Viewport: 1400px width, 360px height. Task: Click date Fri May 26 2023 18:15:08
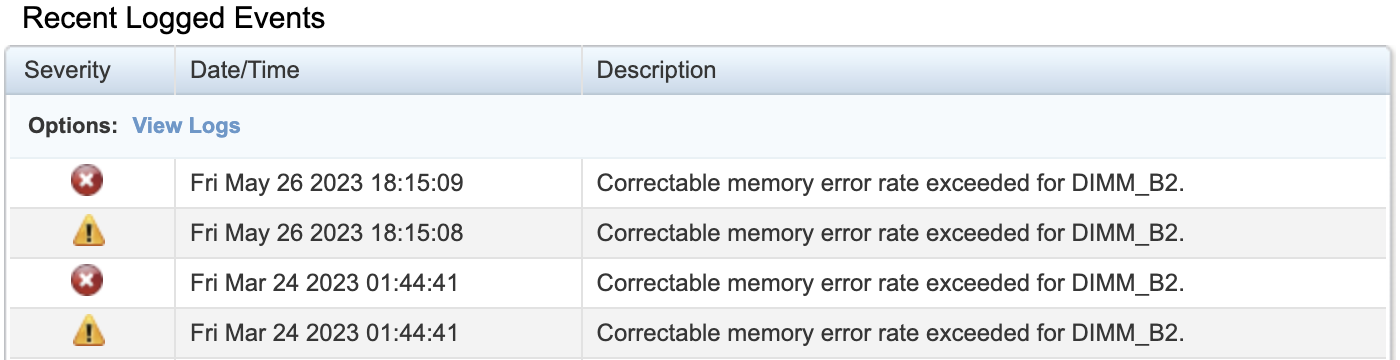[327, 234]
